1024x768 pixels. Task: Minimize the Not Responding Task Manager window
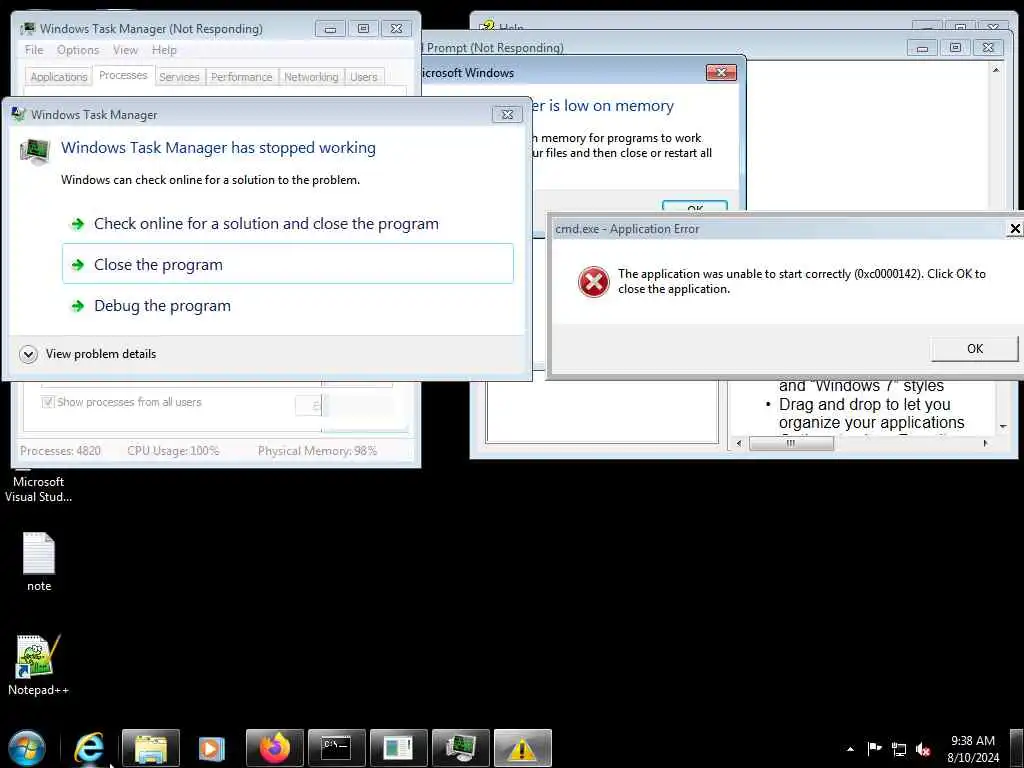(330, 29)
